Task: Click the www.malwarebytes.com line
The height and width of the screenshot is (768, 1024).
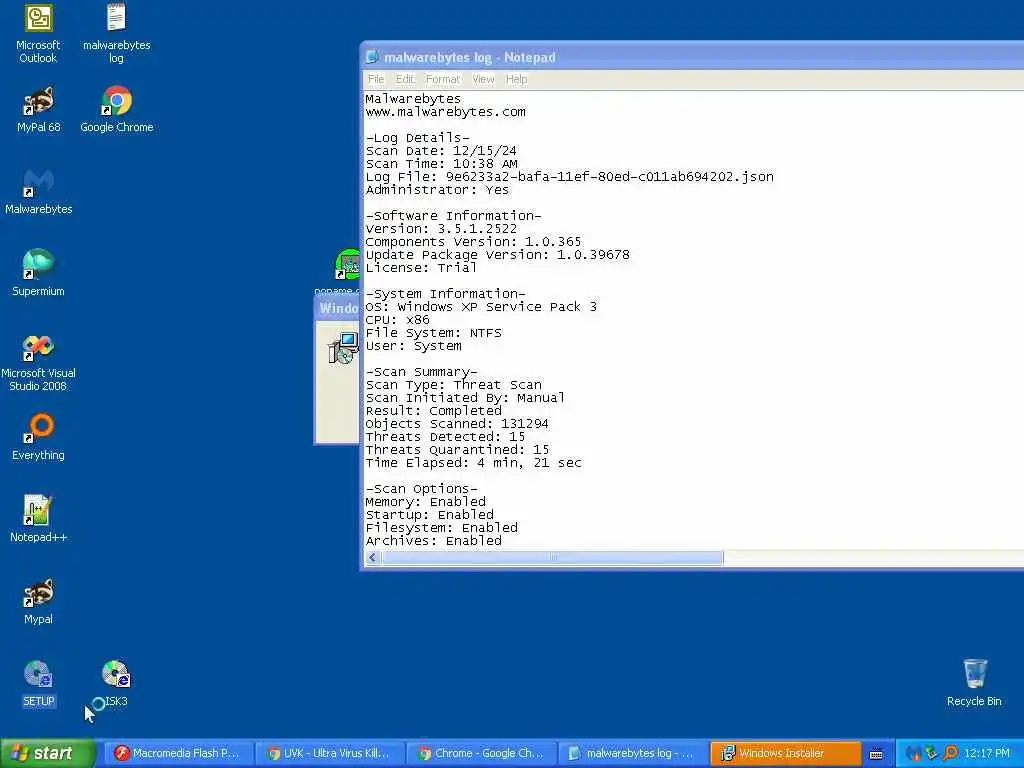Action: pos(445,112)
